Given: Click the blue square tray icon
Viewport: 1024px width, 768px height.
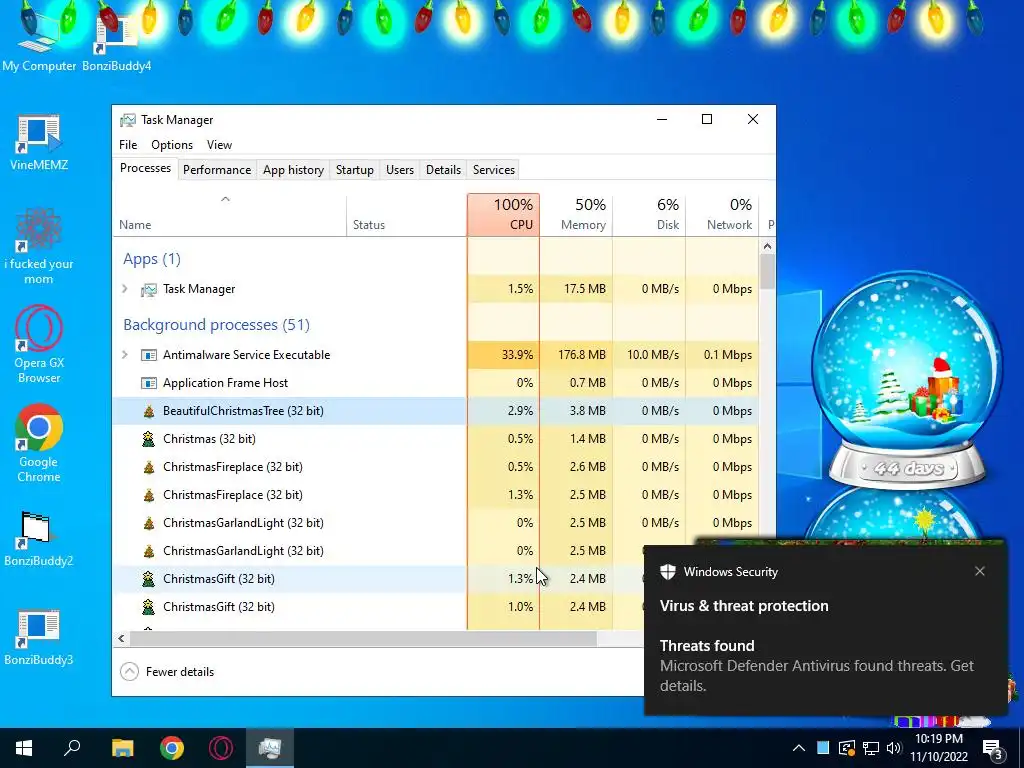Looking at the screenshot, I should 823,748.
